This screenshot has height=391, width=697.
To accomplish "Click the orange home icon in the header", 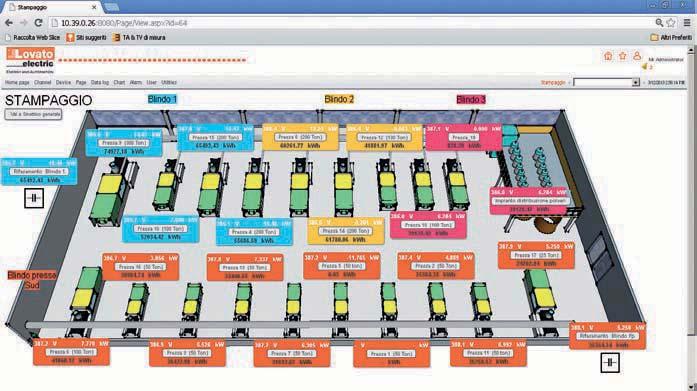I will tap(608, 56).
